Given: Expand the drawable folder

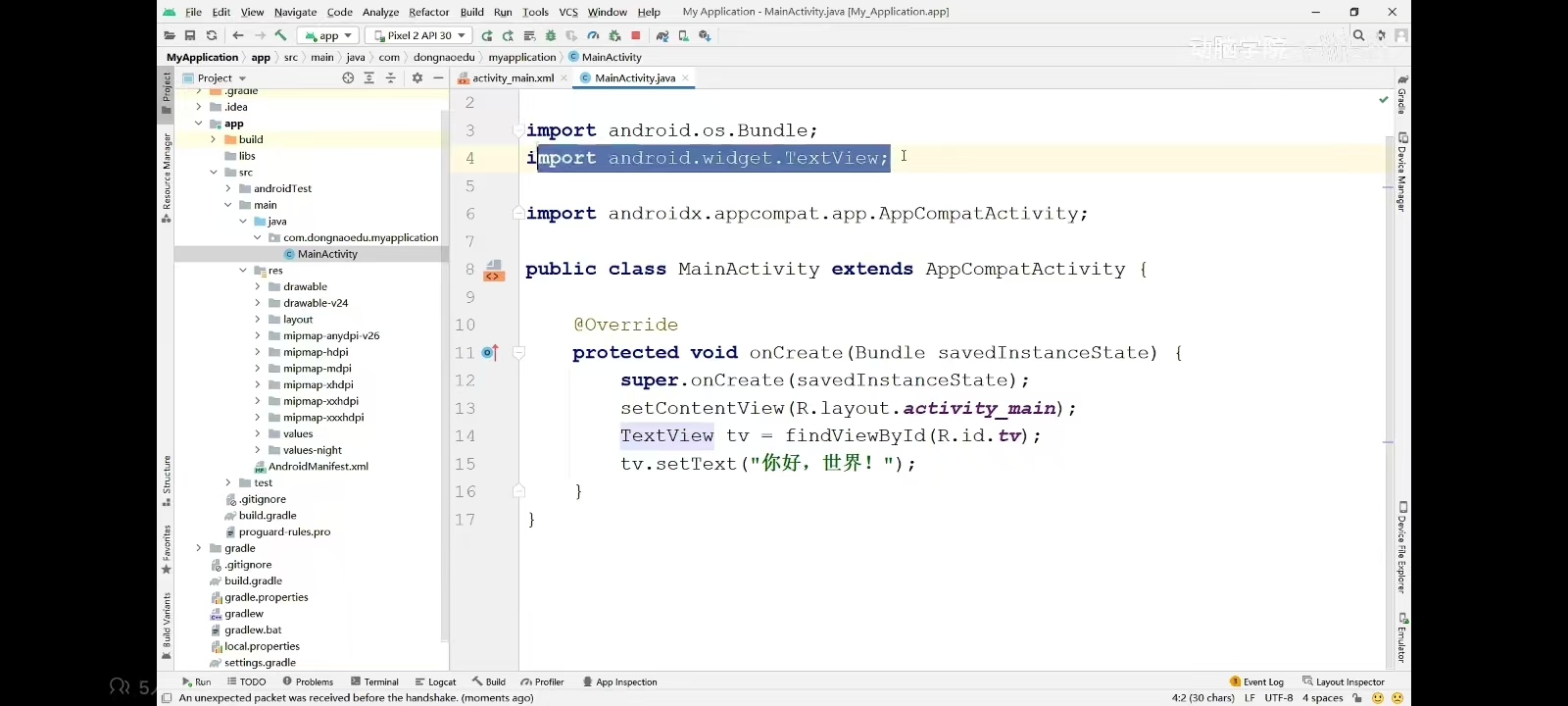Looking at the screenshot, I should [x=258, y=286].
